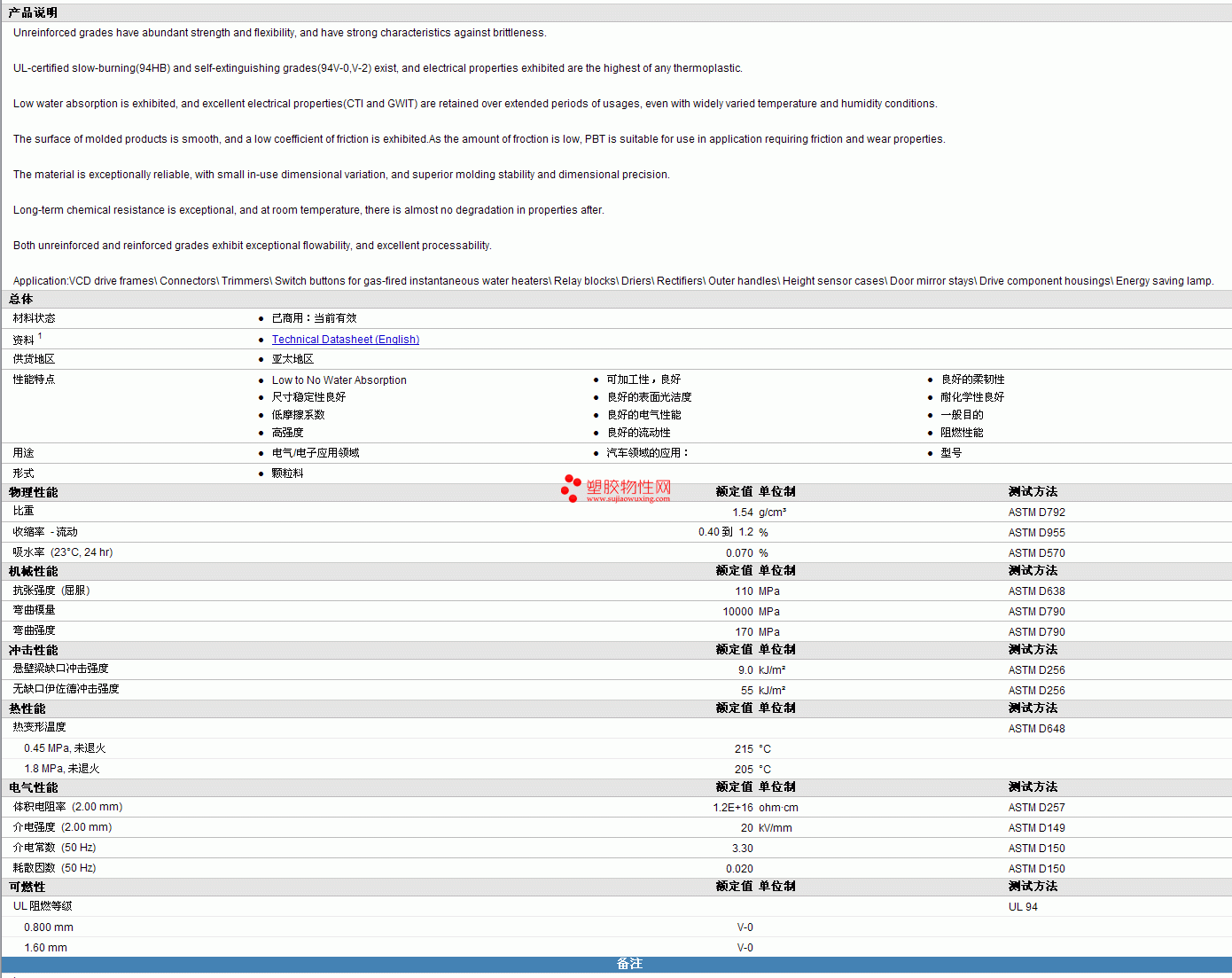Screen dimensions: 1232x978
Task: Select the 产品说明 section header
Action: [33, 12]
